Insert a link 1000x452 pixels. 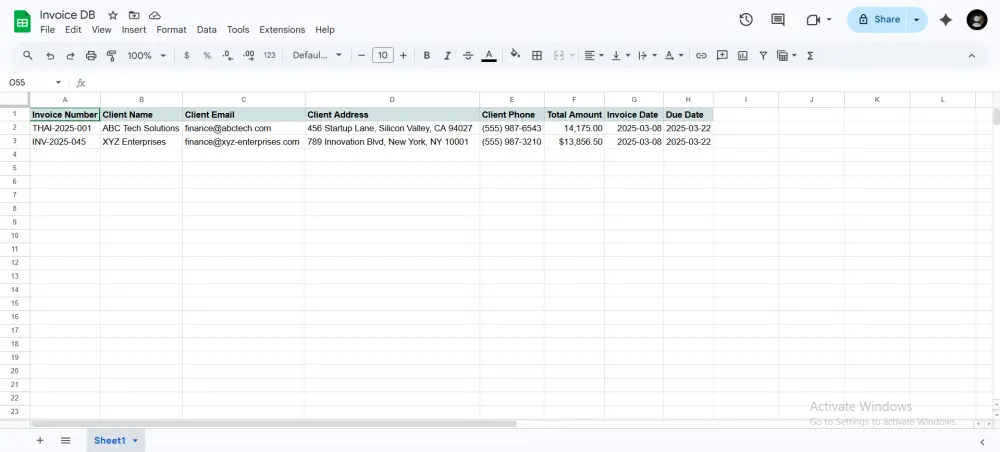pos(701,55)
